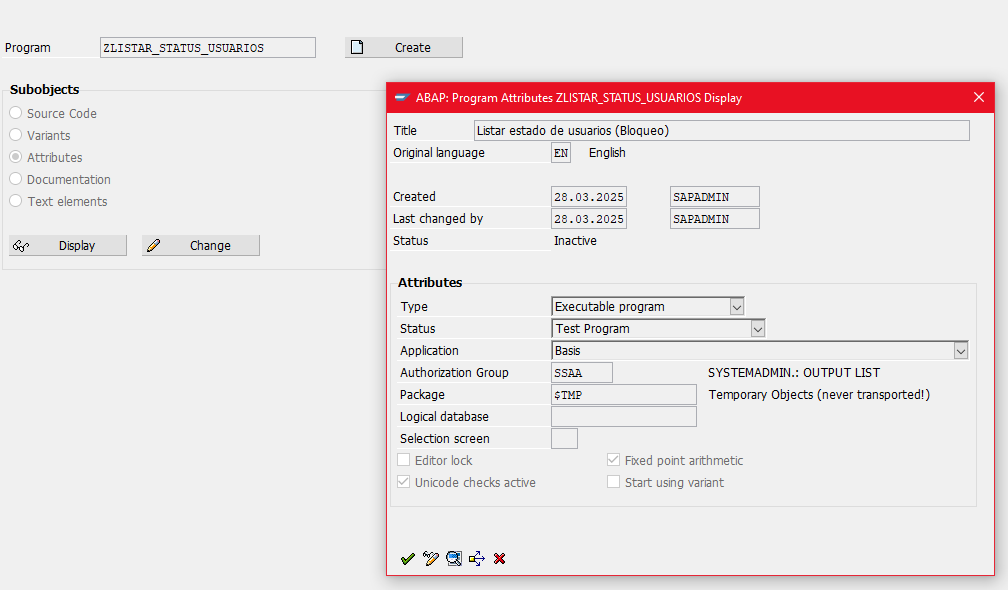Click the blue arrows transfer icon in dialog
This screenshot has height=590, width=1008.
[x=477, y=559]
